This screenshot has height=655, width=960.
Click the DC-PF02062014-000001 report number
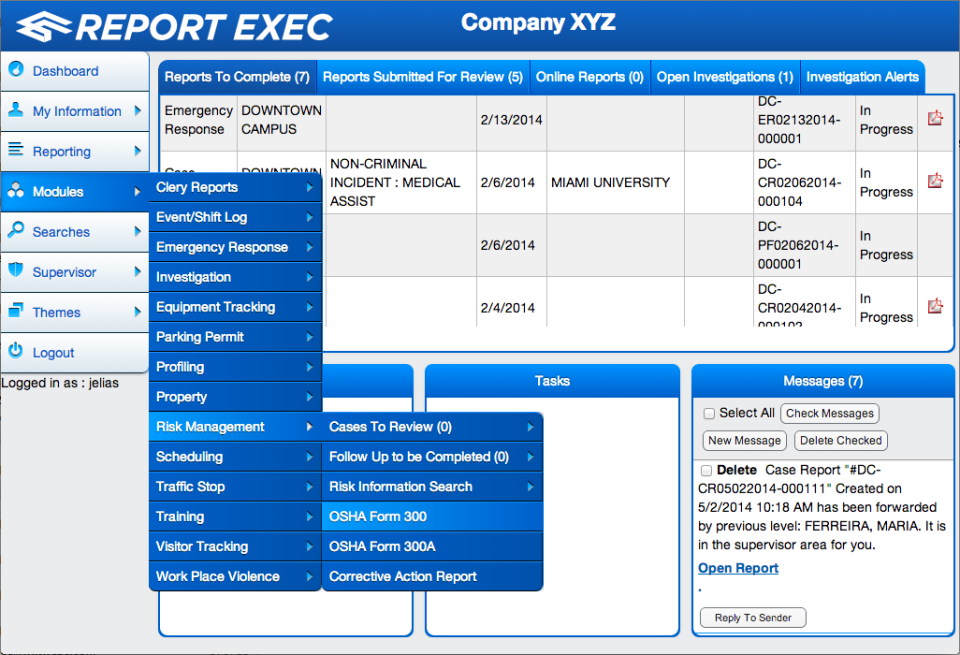pos(798,245)
